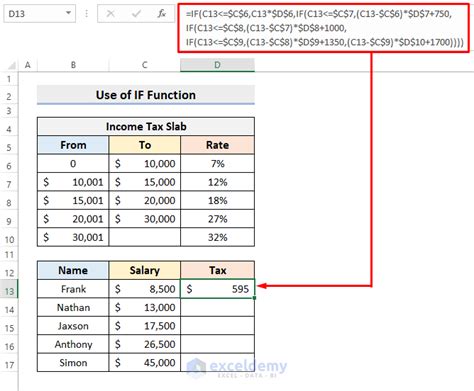
Task: Select the From cell with 20,001
Action: [x=73, y=219]
